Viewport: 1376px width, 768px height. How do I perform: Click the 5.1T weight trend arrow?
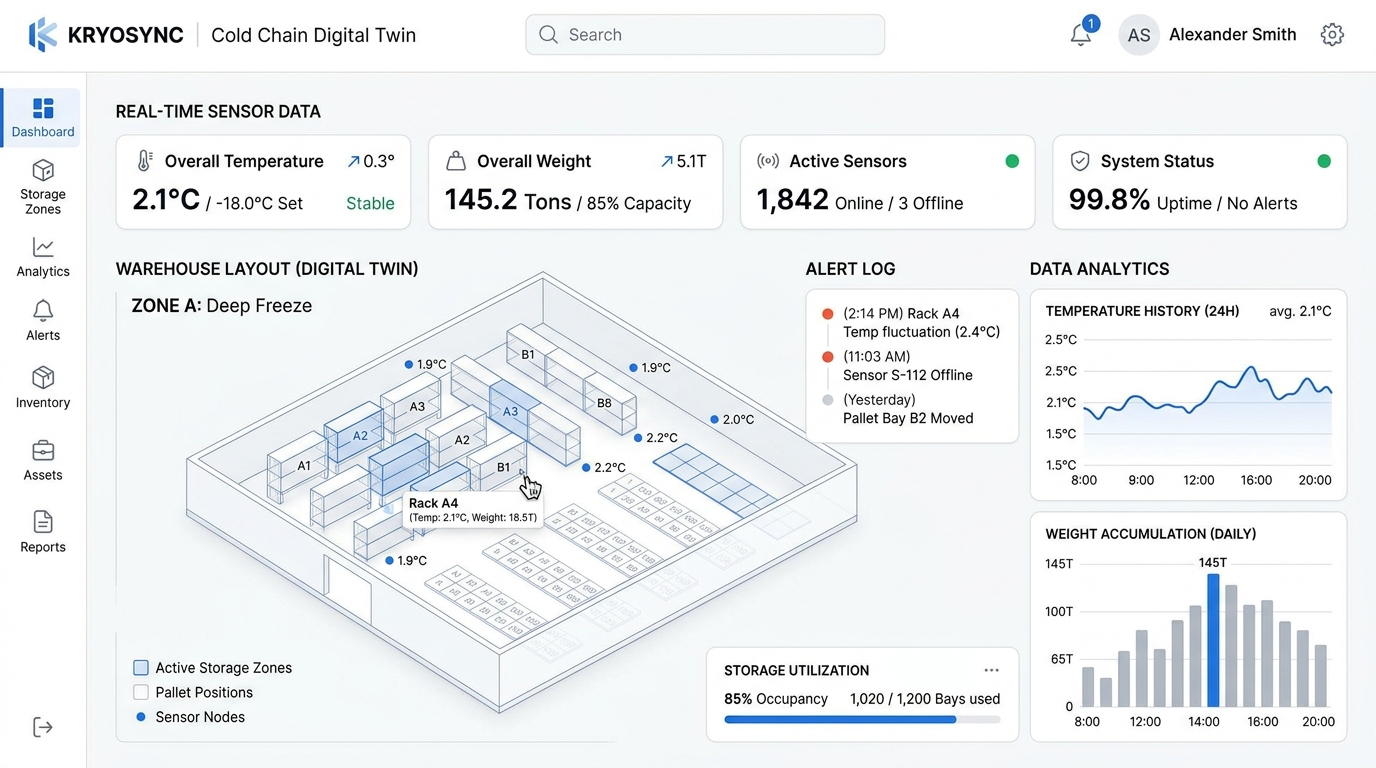(667, 161)
